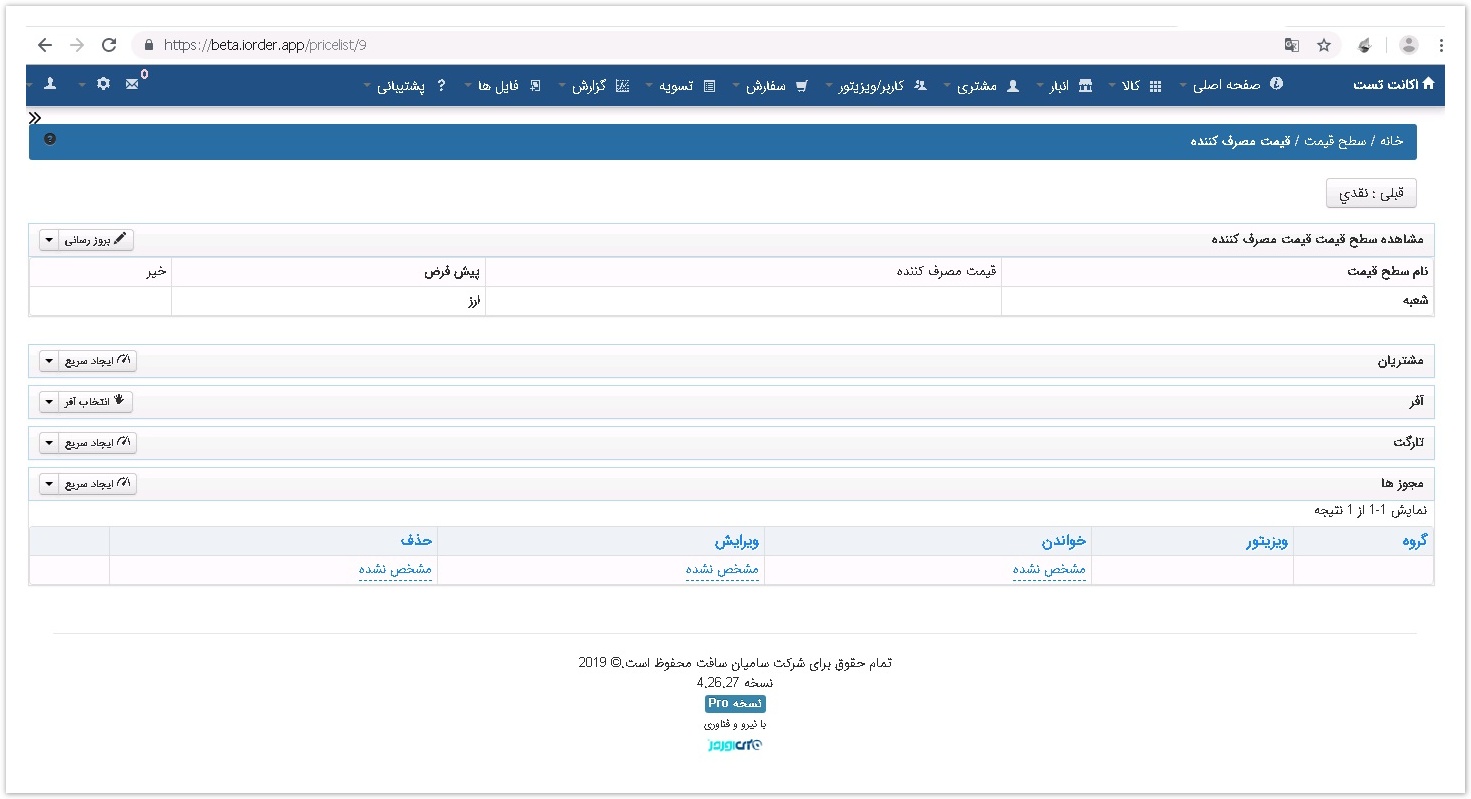The width and height of the screenshot is (1471, 799).
Task: Click ایجاد سریع button in مشتریان section
Action: tap(99, 361)
